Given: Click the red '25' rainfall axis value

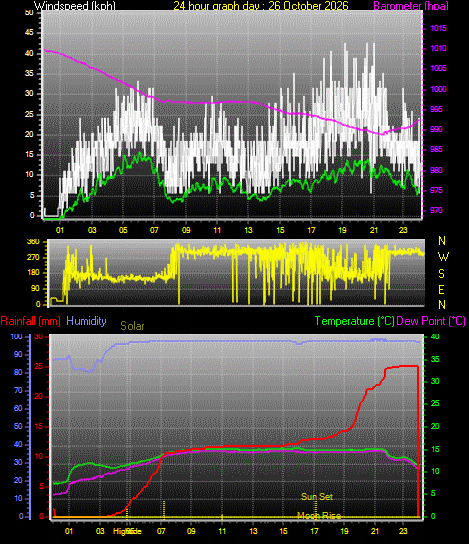Looking at the screenshot, I should [x=39, y=366].
